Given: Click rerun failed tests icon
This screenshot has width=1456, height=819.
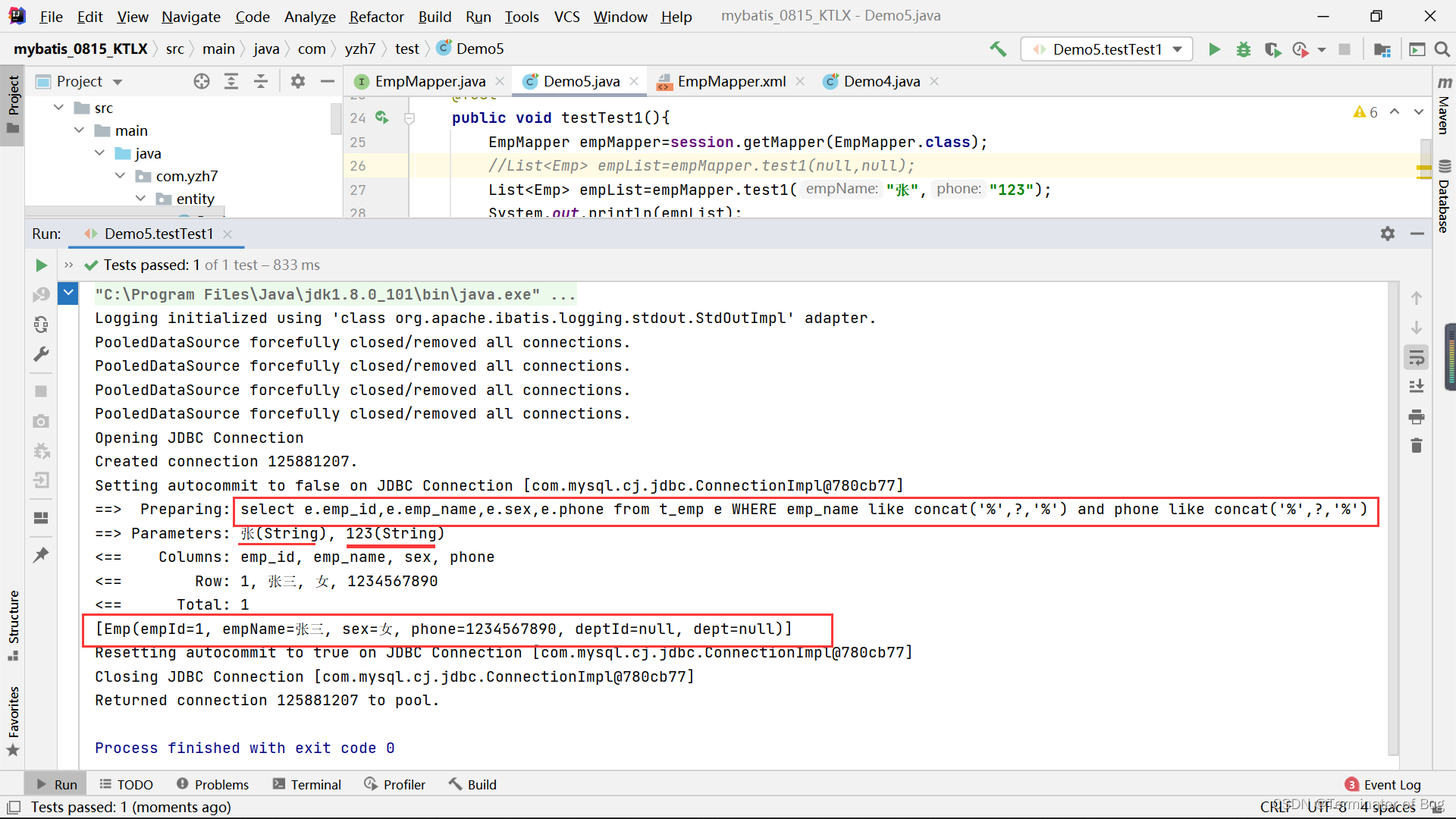Looking at the screenshot, I should point(41,295).
